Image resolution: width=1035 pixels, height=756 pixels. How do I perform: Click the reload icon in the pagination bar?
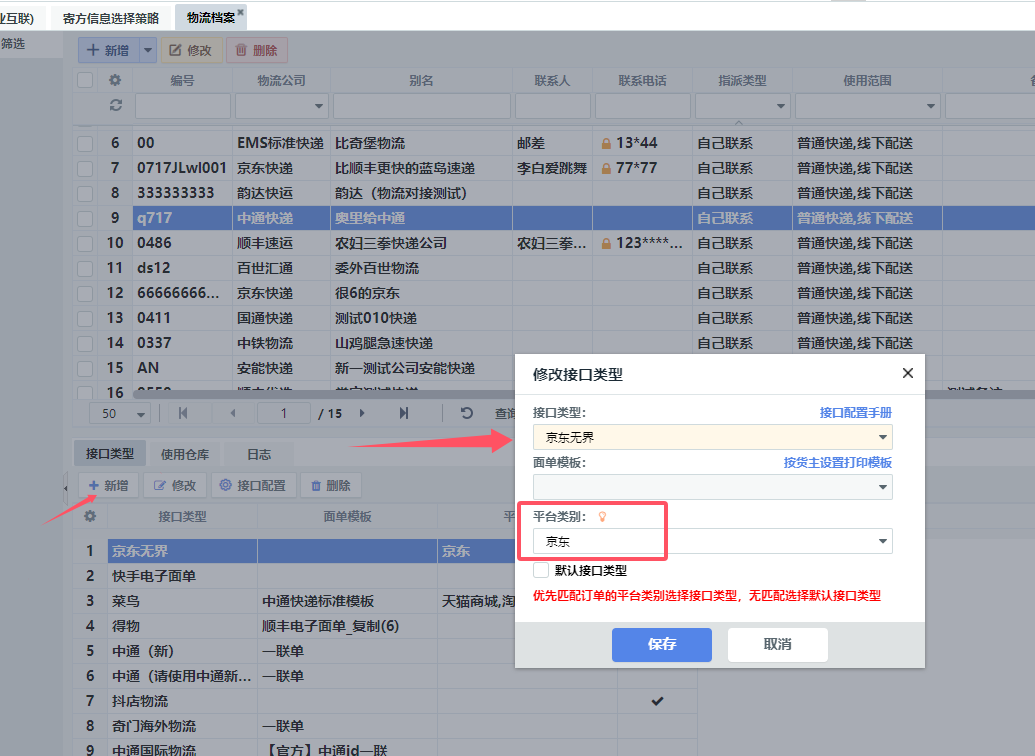point(466,413)
